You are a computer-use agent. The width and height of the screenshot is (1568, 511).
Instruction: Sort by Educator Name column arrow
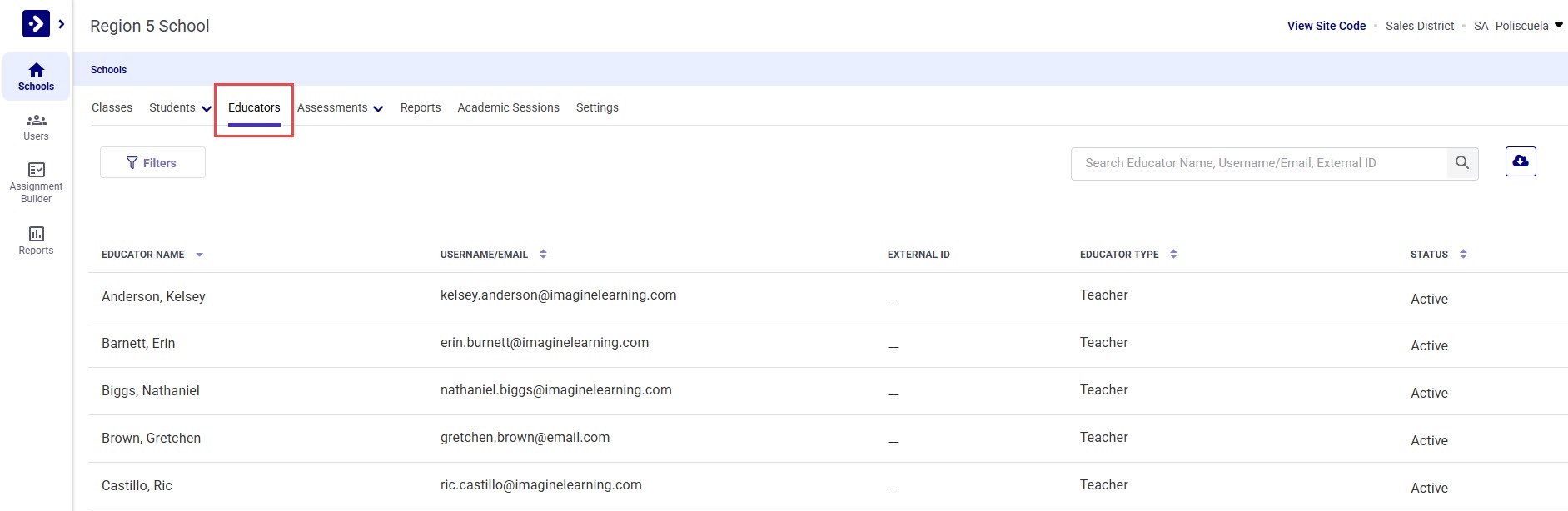(199, 255)
